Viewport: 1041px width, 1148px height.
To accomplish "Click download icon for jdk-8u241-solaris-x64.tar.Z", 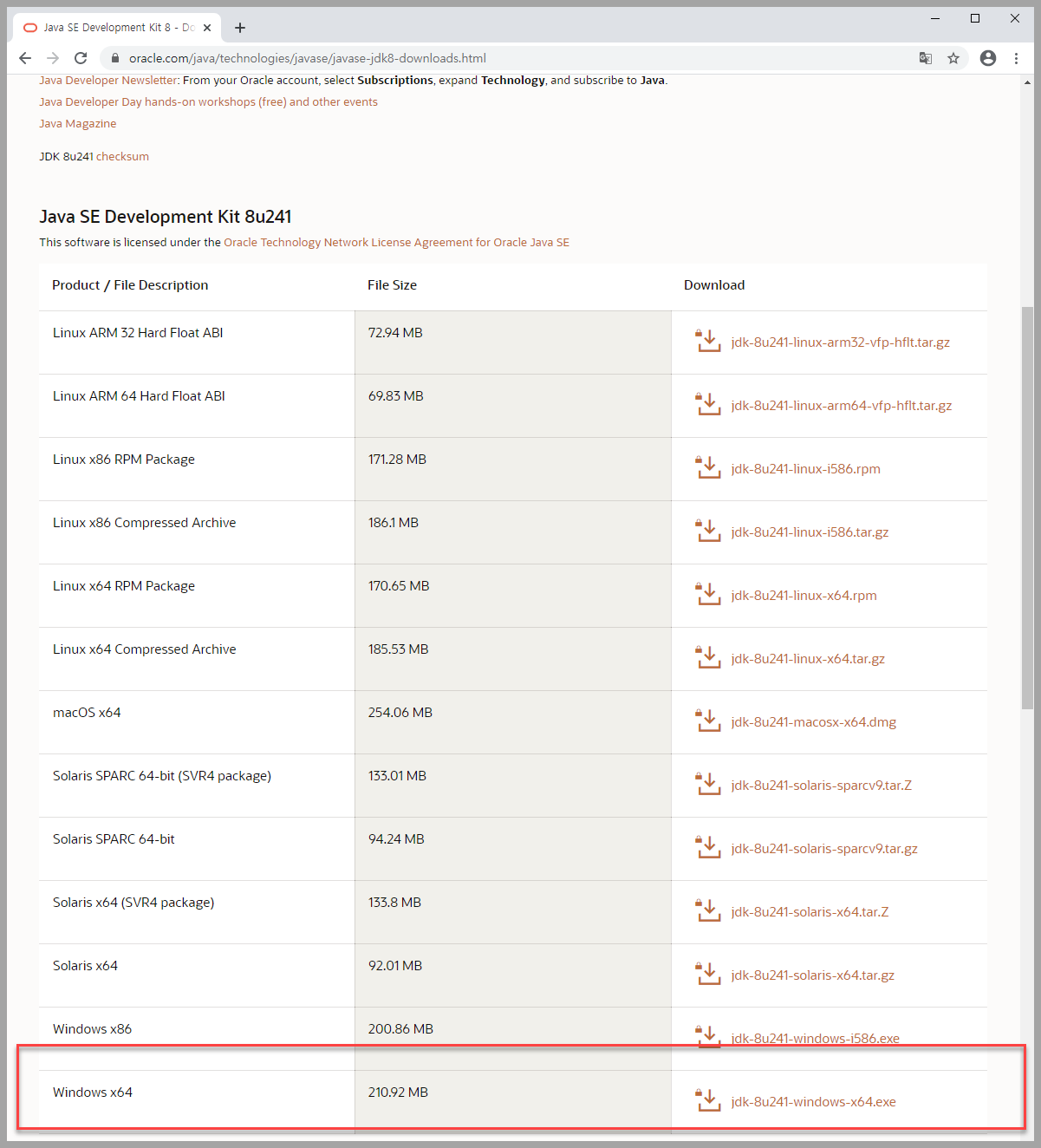I will point(708,911).
